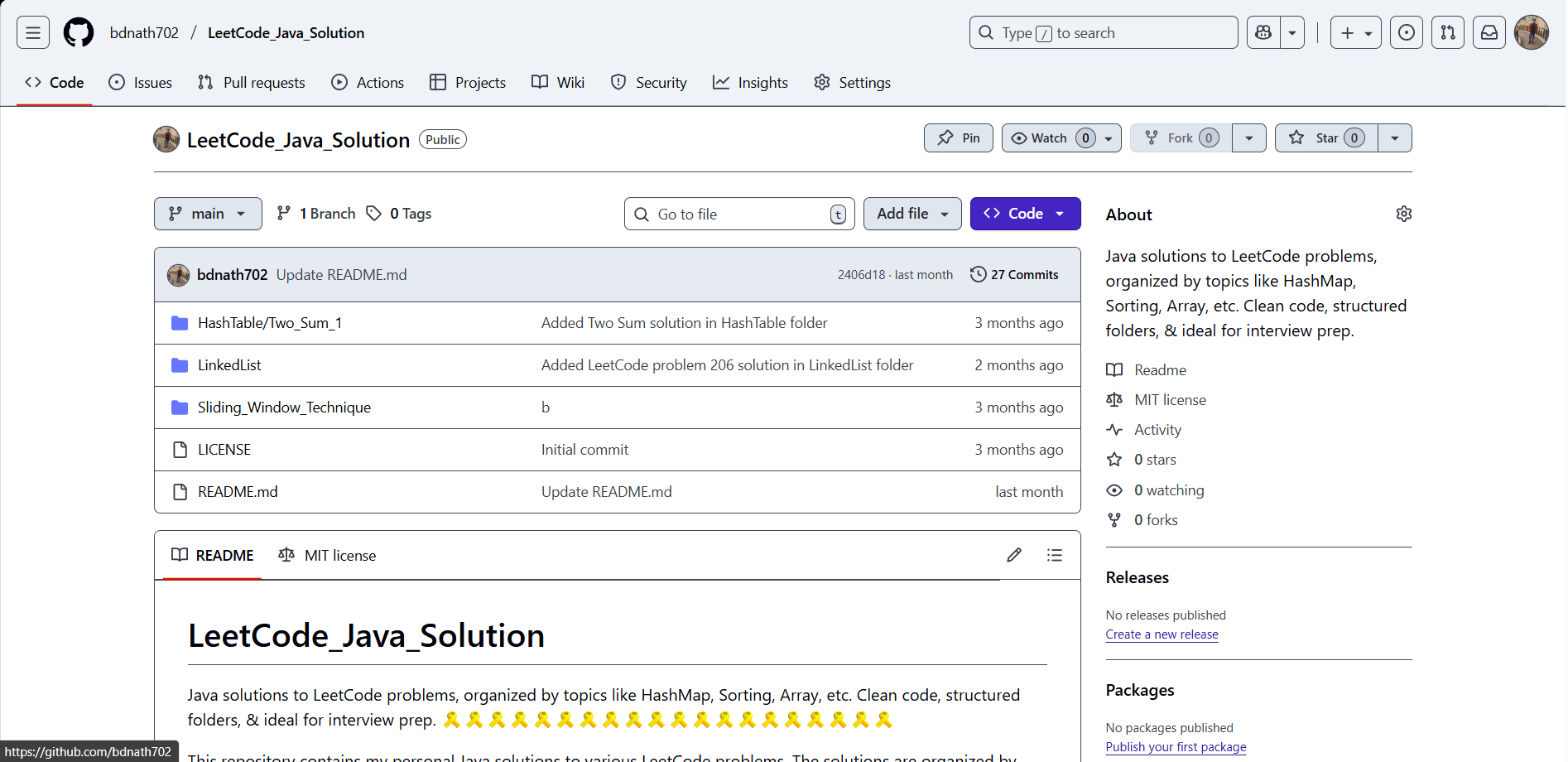Screen dimensions: 1568x762
Task: Pin the LeetCode_Java_Solution repository
Action: click(959, 138)
